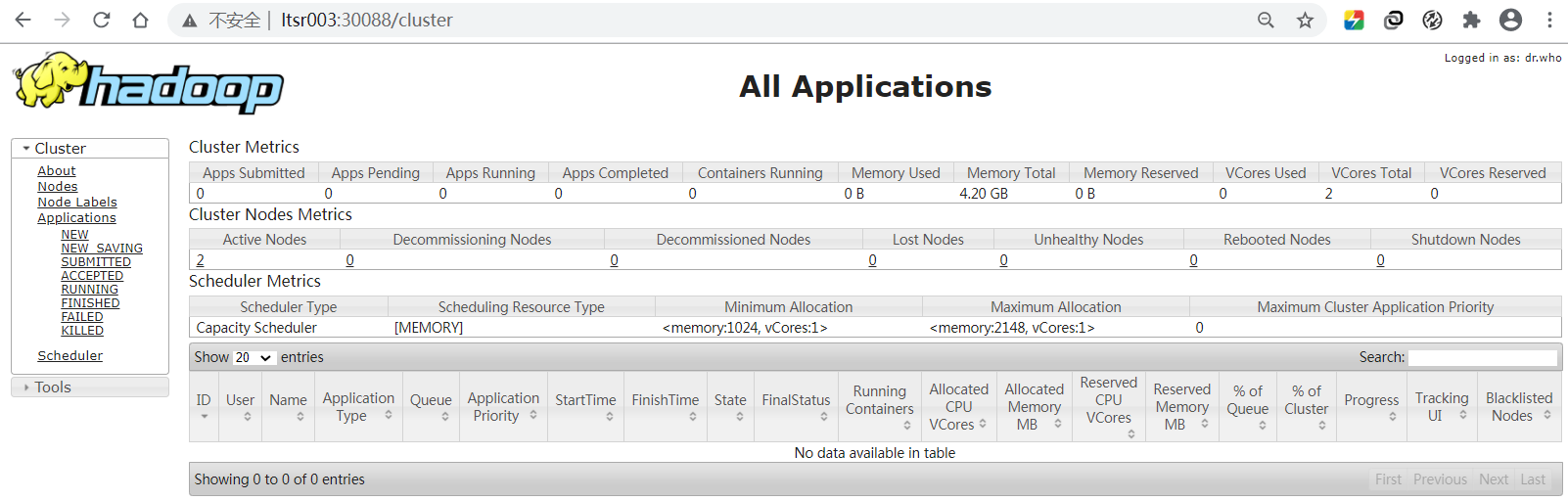The image size is (1568, 501).
Task: Filter applications by RUNNING state
Action: pos(90,290)
